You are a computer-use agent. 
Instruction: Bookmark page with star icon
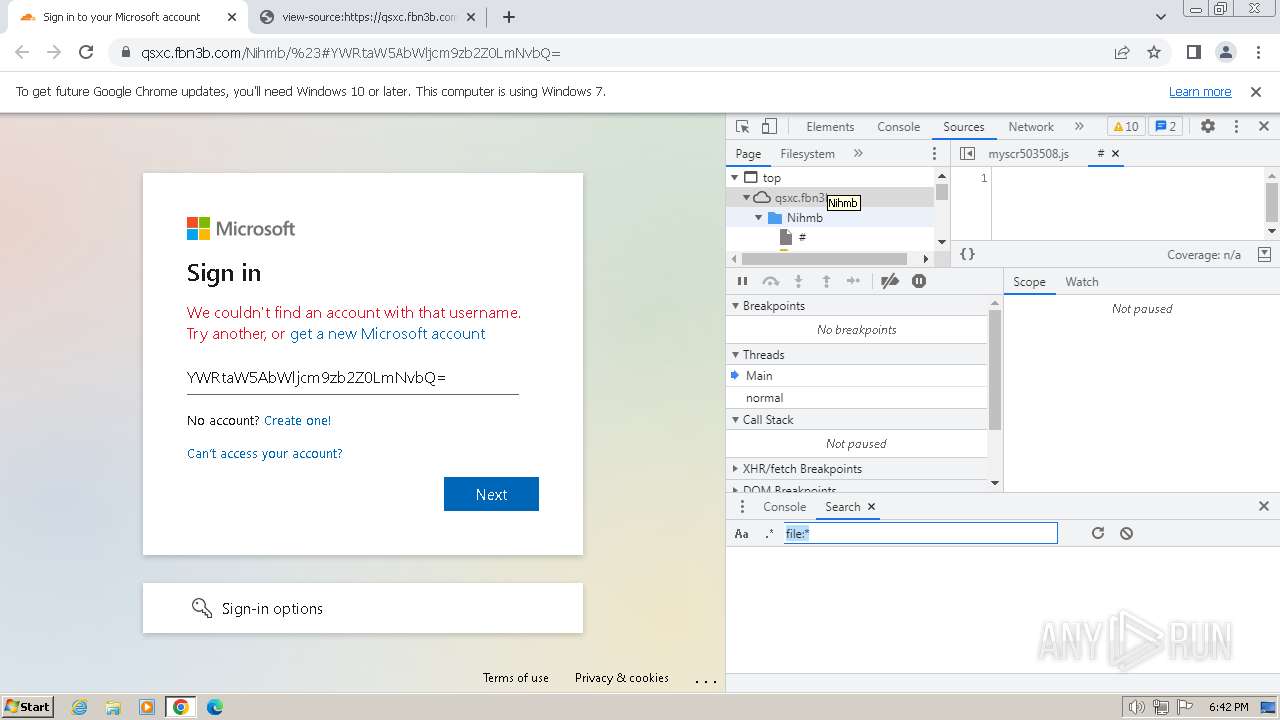point(1154,53)
